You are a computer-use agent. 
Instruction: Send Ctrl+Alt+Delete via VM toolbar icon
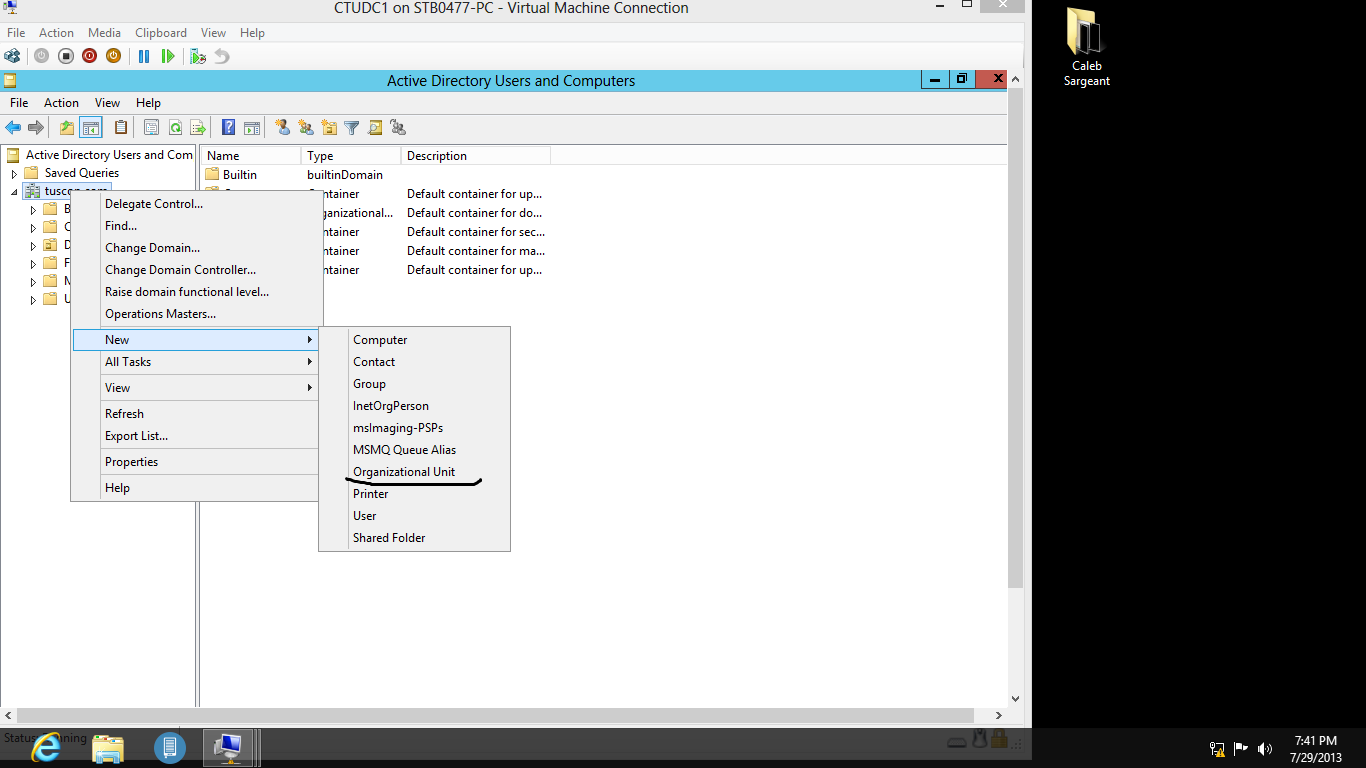click(12, 56)
